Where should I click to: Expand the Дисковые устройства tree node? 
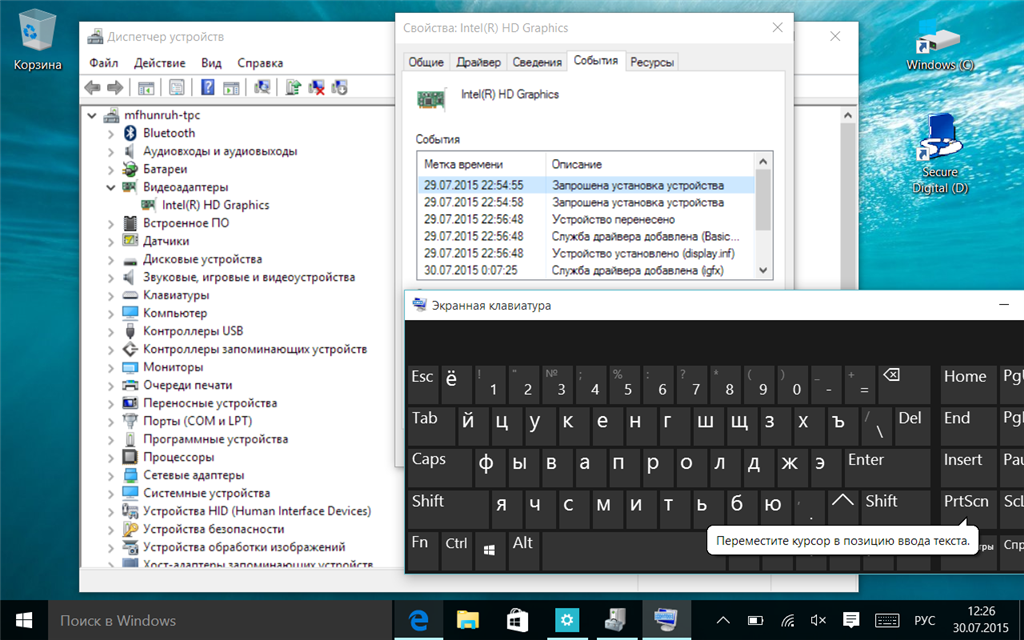[x=110, y=260]
